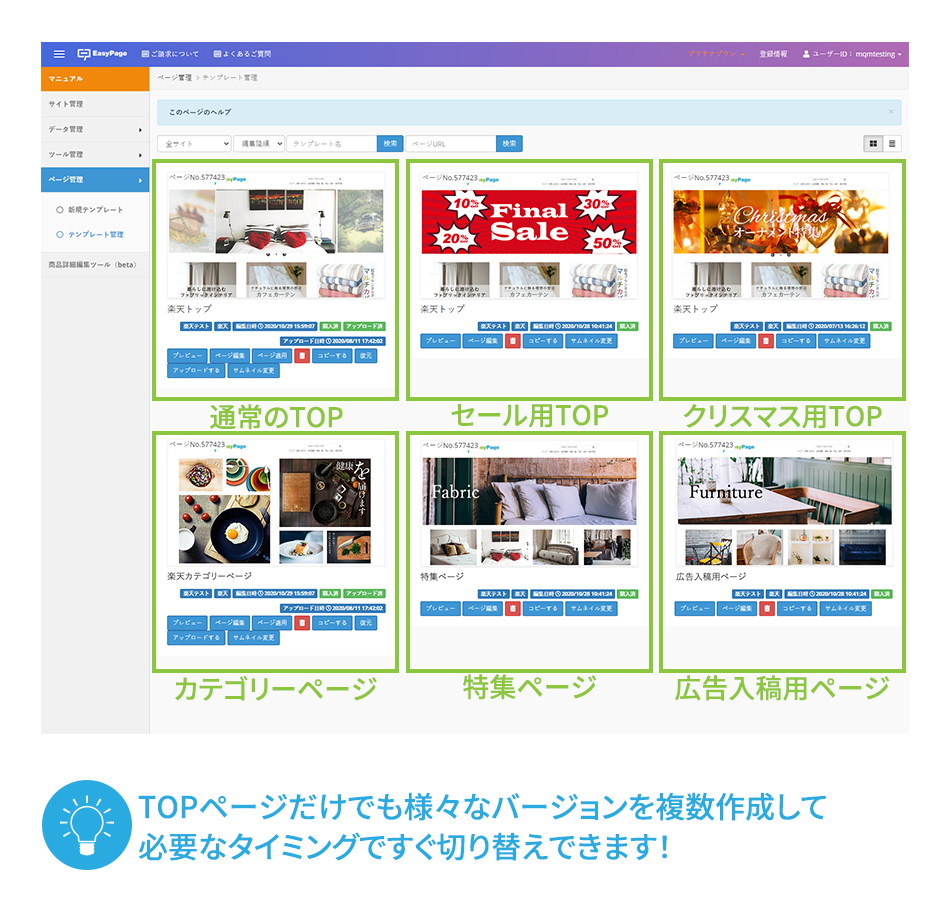Viewport: 950px width, 912px height.
Task: Click アップロードする on the 楽天カテゴリーページ card
Action: click(x=196, y=637)
